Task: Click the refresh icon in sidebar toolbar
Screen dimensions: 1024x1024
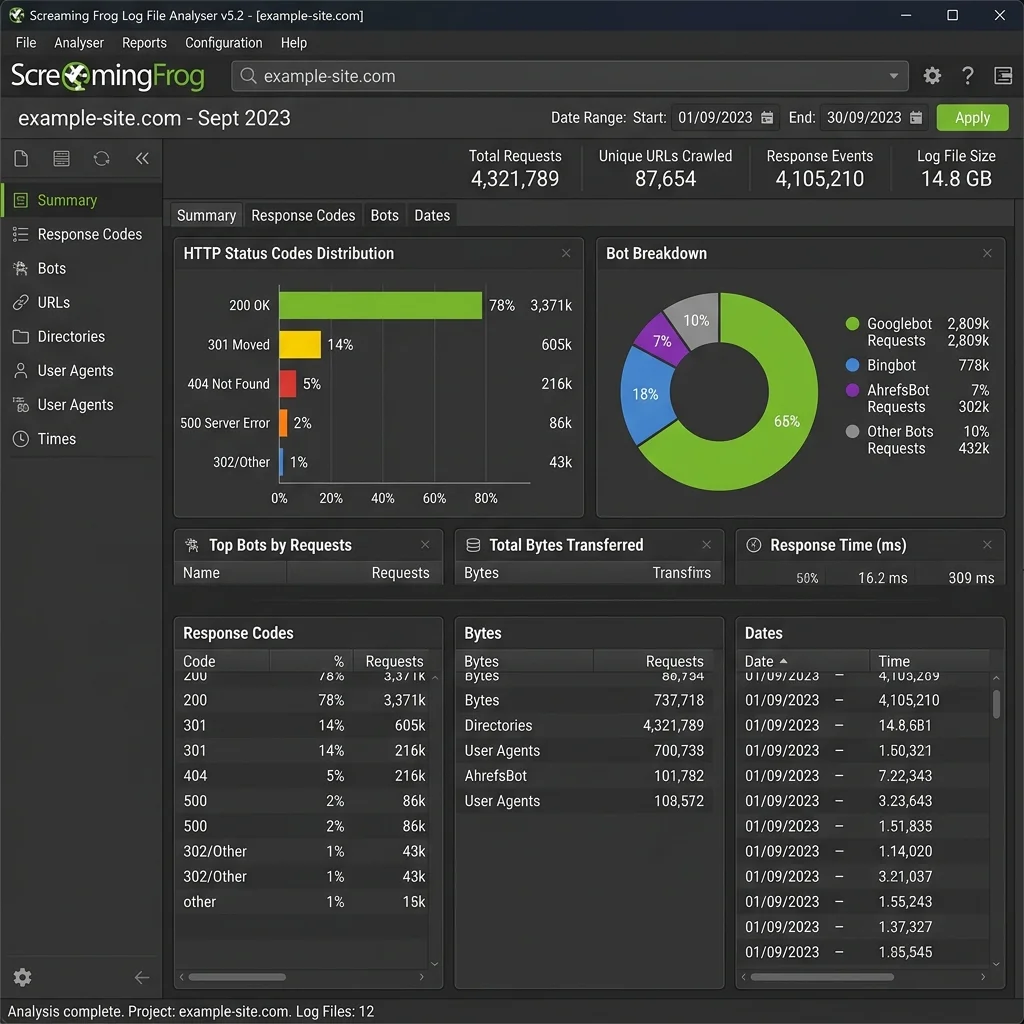Action: click(101, 159)
